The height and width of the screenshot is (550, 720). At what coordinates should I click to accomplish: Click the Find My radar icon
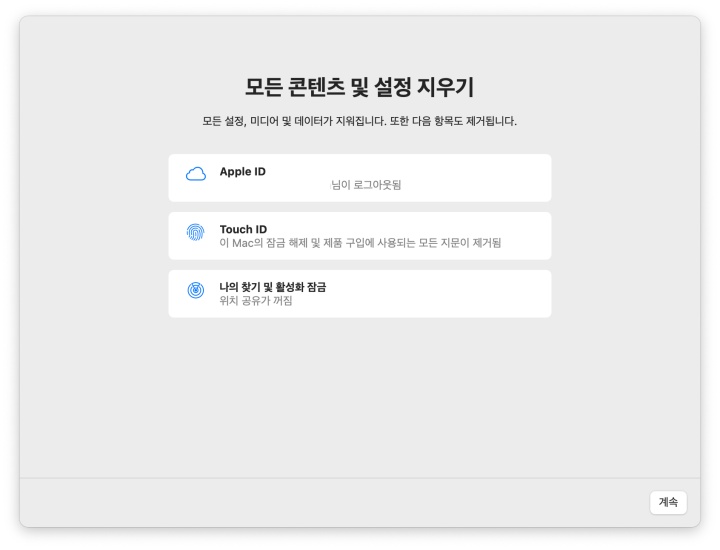click(x=196, y=290)
